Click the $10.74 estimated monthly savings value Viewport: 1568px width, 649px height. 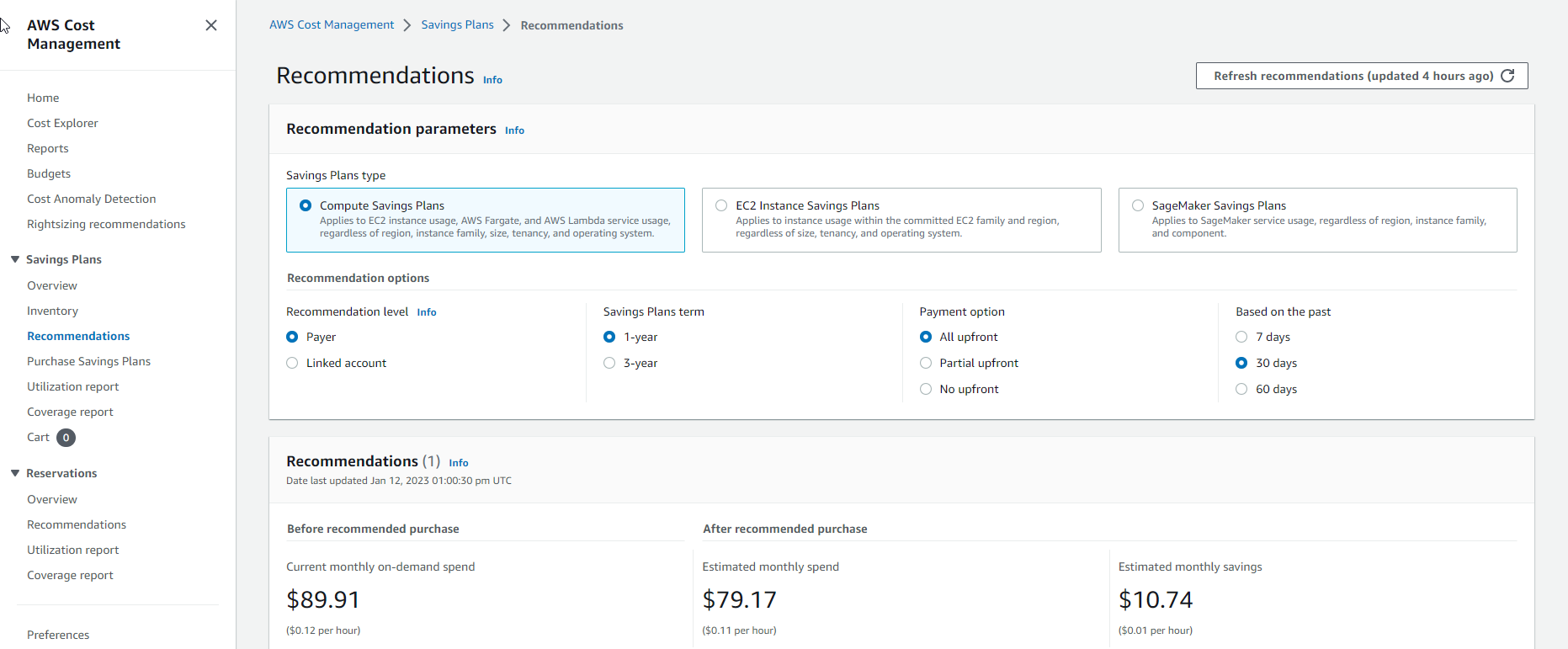tap(1156, 599)
